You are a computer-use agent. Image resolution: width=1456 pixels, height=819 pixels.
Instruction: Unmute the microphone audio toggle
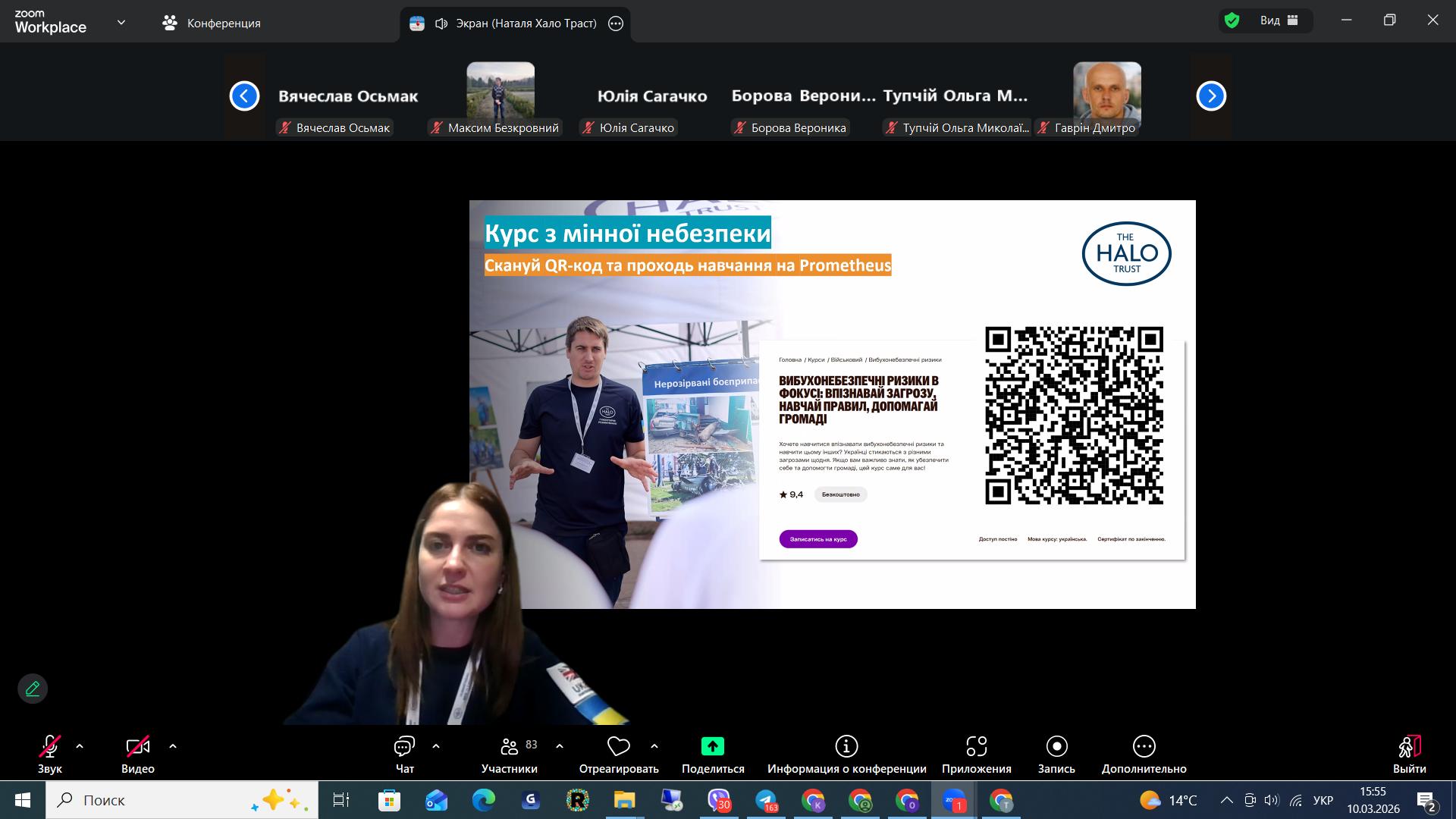[50, 747]
